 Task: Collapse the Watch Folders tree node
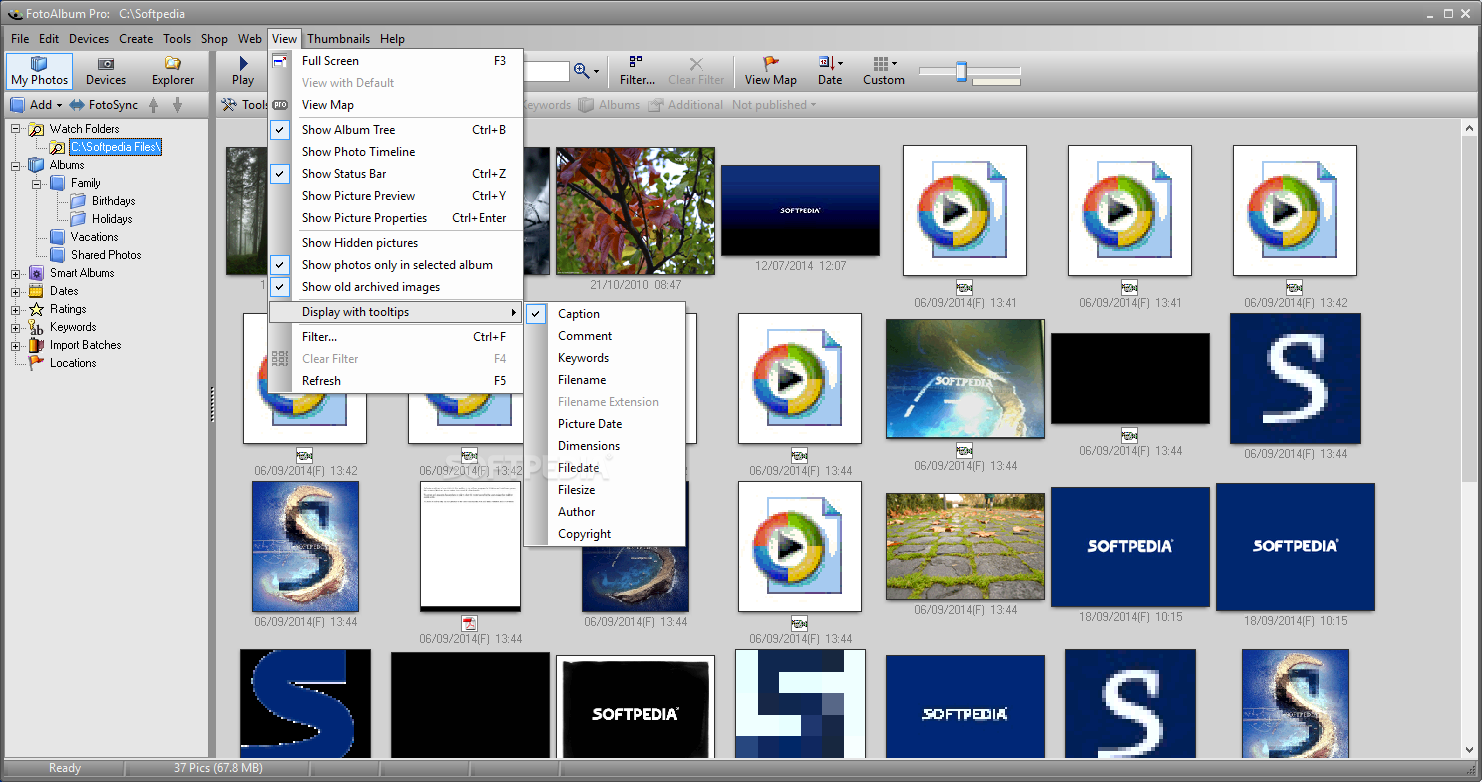16,129
